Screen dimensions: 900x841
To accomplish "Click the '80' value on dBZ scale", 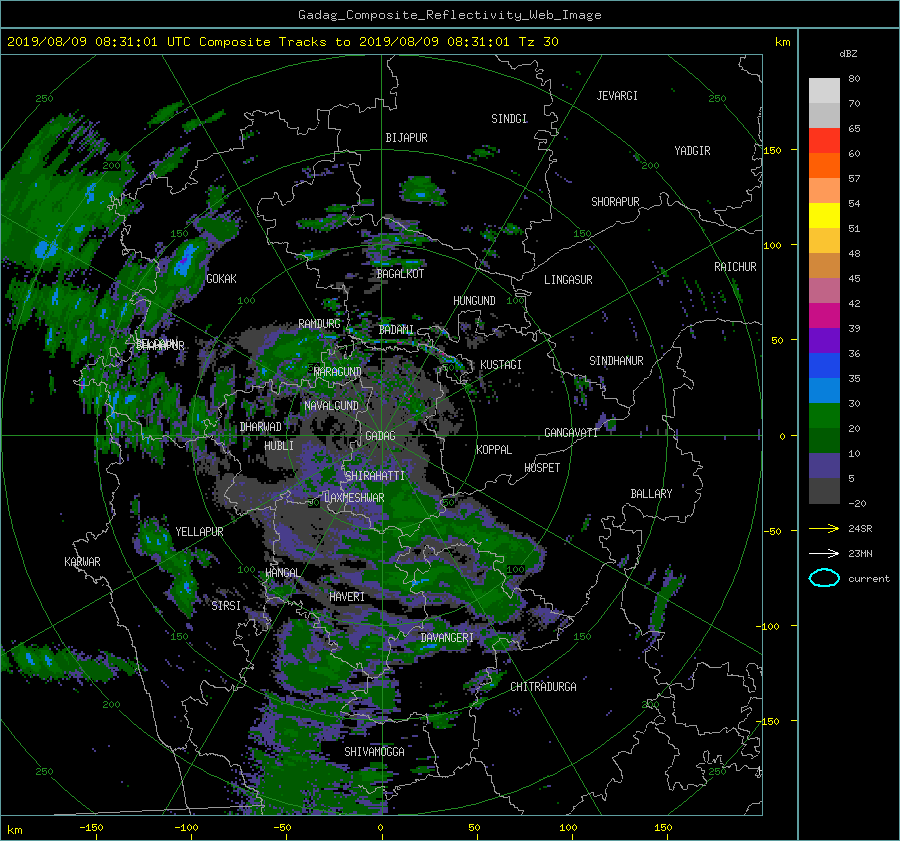I will pyautogui.click(x=854, y=79).
